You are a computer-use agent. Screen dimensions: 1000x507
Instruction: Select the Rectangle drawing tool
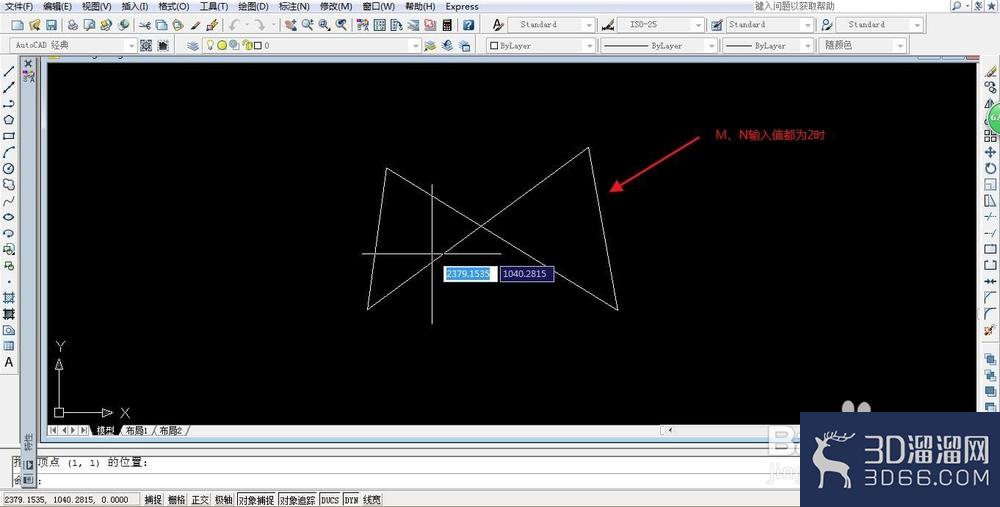(8, 136)
